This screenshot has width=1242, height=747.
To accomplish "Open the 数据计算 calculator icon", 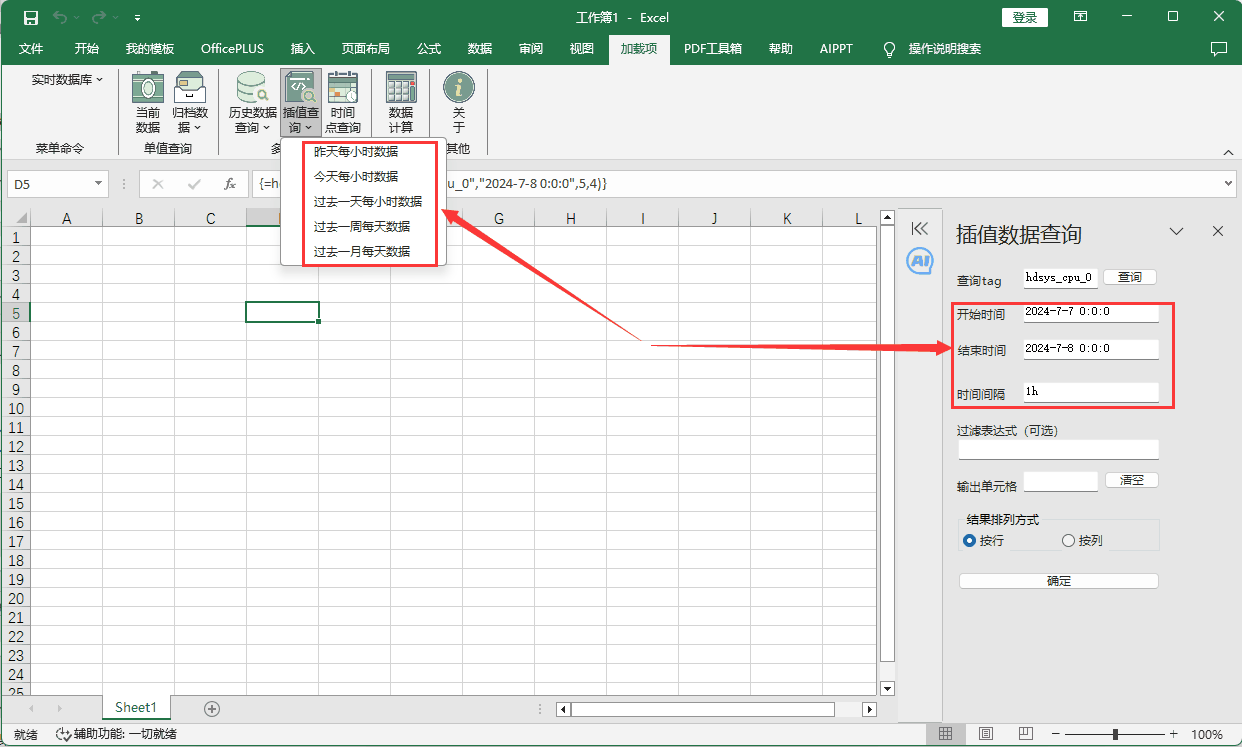I will click(401, 87).
